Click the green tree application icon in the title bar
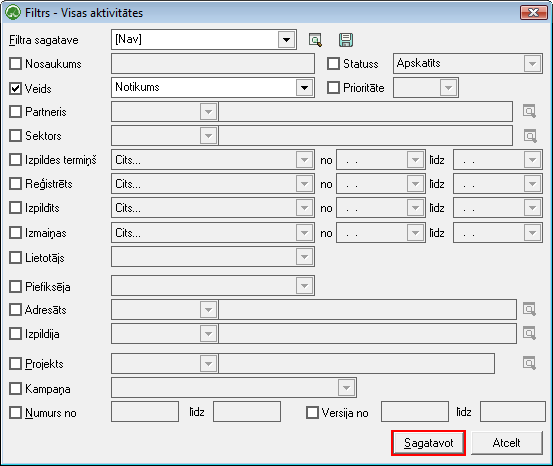 point(13,13)
